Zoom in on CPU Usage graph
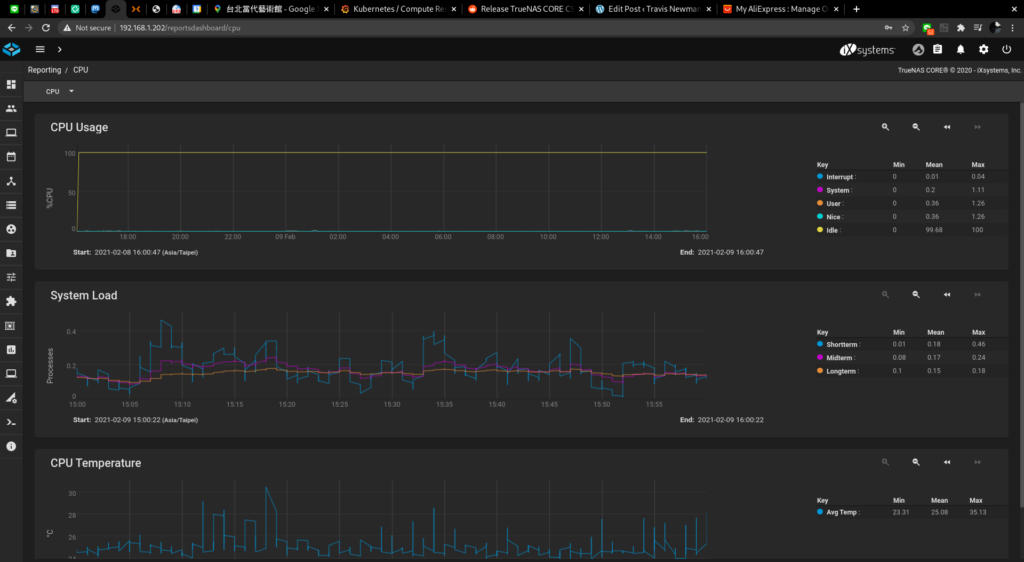Viewport: 1024px width, 562px height. click(x=886, y=127)
